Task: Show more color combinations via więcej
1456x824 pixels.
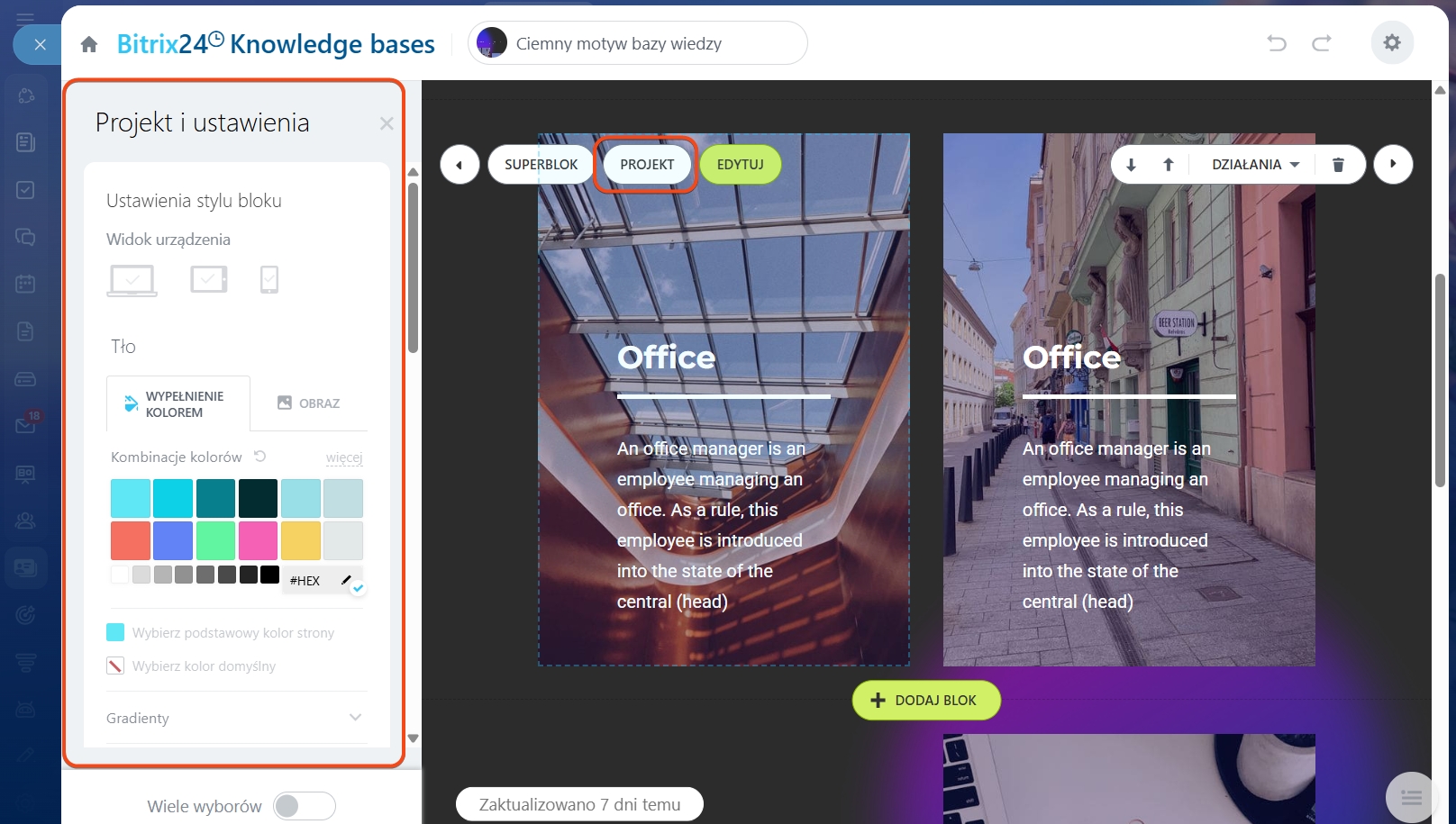Action: (x=344, y=457)
